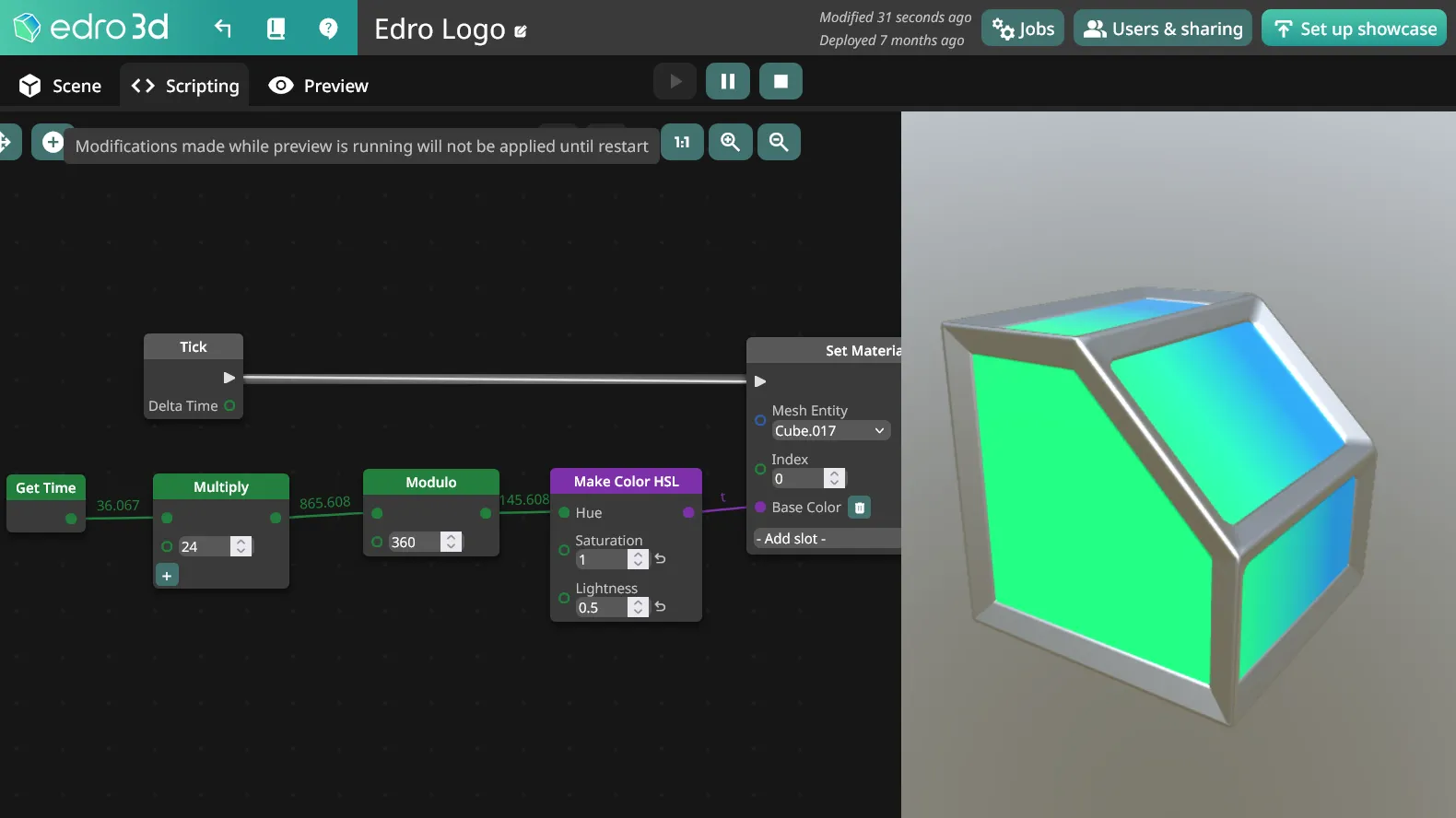Click the Index stepper arrows
The height and width of the screenshot is (818, 1456).
tap(834, 478)
